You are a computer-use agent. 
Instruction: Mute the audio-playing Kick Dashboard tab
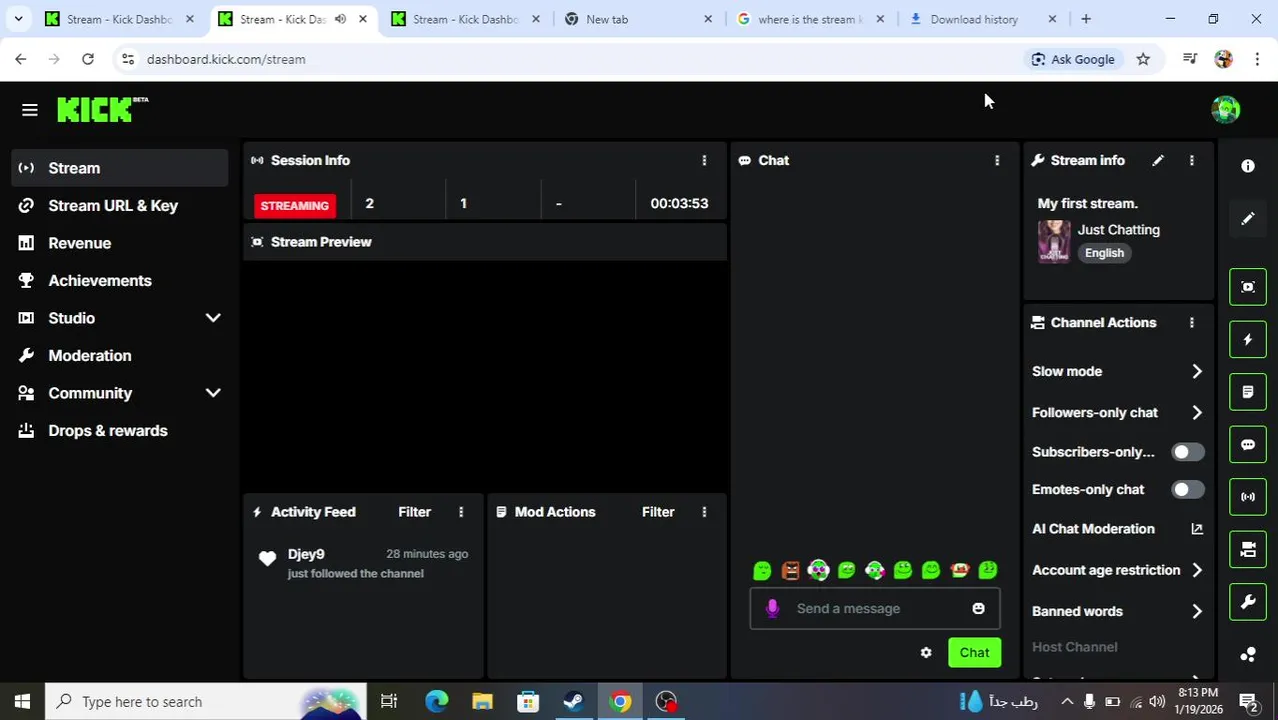(x=340, y=19)
